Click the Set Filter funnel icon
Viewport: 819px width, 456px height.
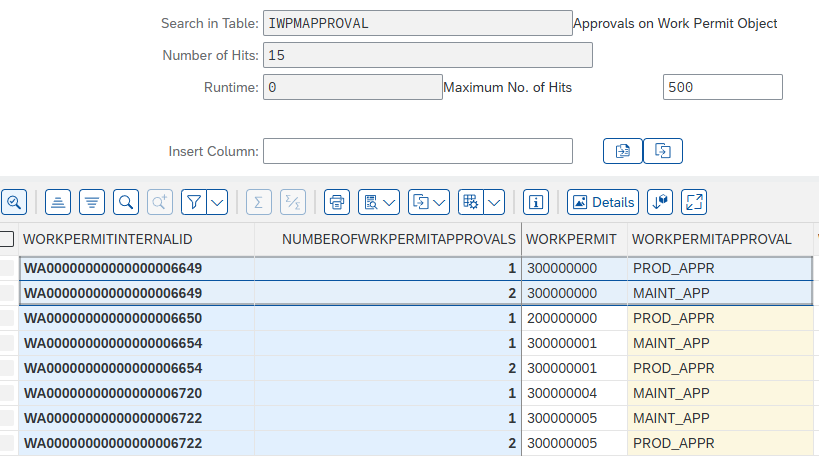pyautogui.click(x=194, y=202)
